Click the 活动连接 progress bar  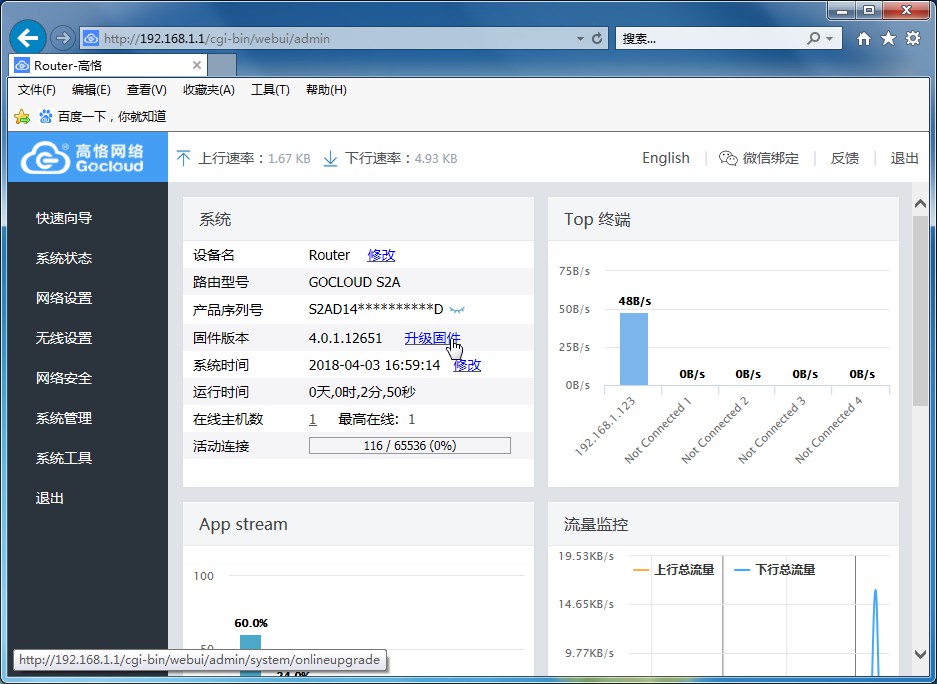click(x=409, y=446)
